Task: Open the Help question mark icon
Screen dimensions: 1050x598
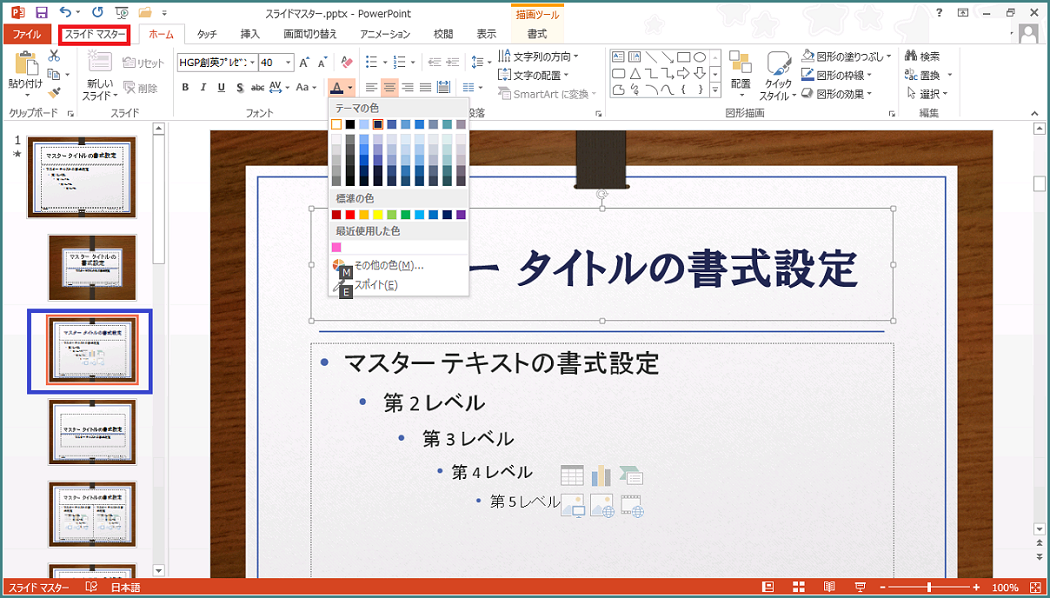Action: pyautogui.click(x=940, y=12)
